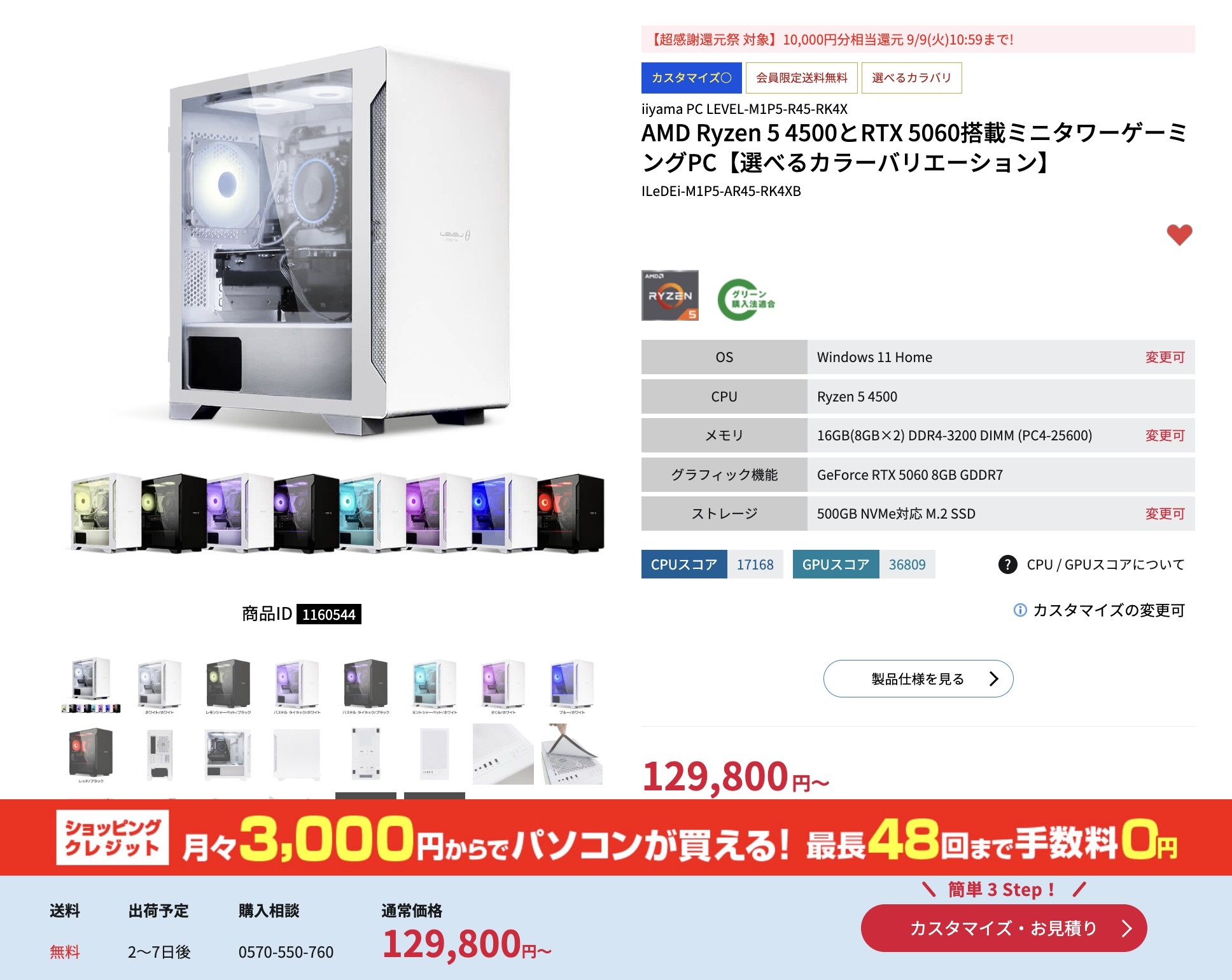Show the color variation lineup thumbnail
The height and width of the screenshot is (980, 1232).
(91, 686)
